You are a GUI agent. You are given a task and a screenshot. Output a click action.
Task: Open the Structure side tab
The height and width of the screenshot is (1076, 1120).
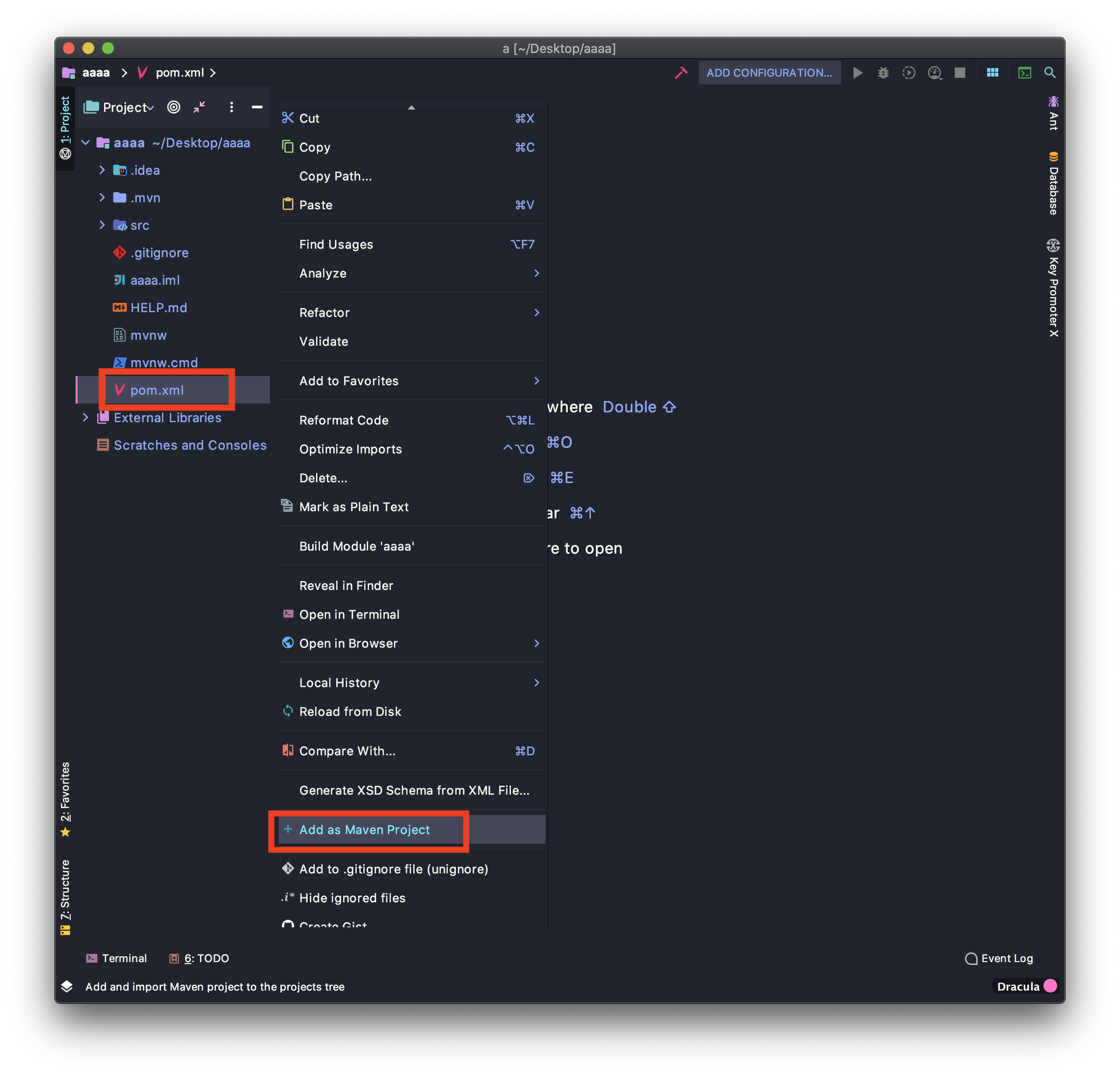coord(66,897)
